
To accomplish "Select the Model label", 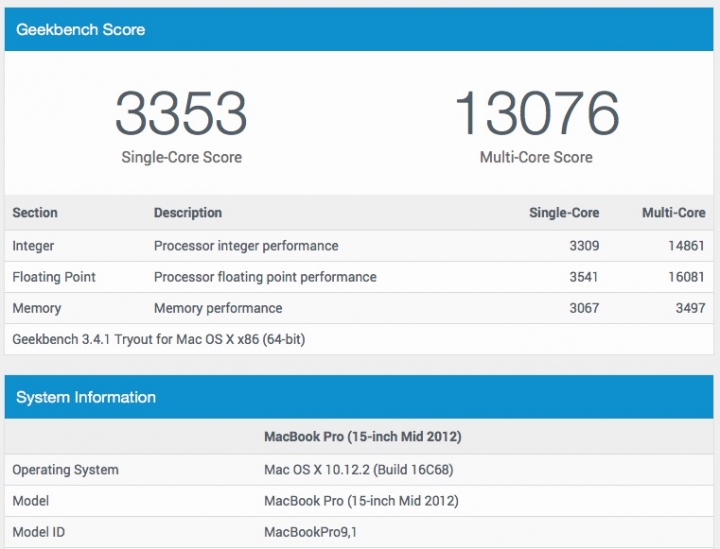I will pos(30,501).
